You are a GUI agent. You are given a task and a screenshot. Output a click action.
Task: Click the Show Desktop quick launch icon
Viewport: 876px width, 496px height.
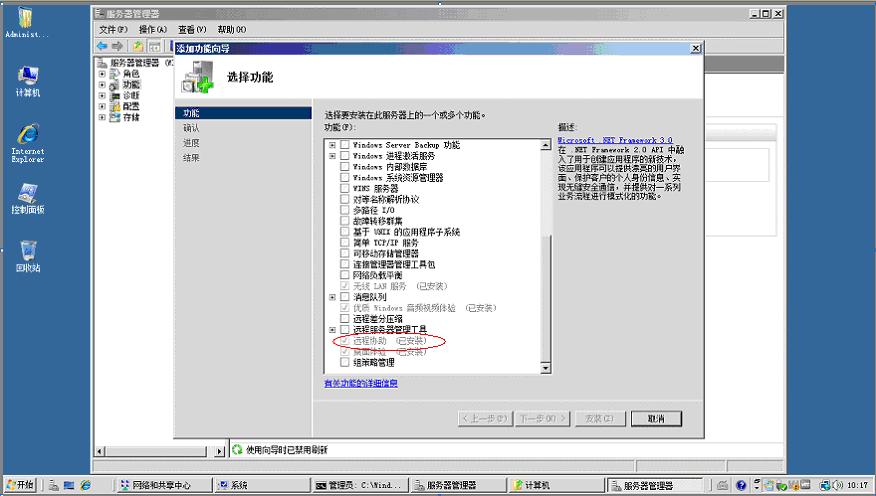coord(69,485)
